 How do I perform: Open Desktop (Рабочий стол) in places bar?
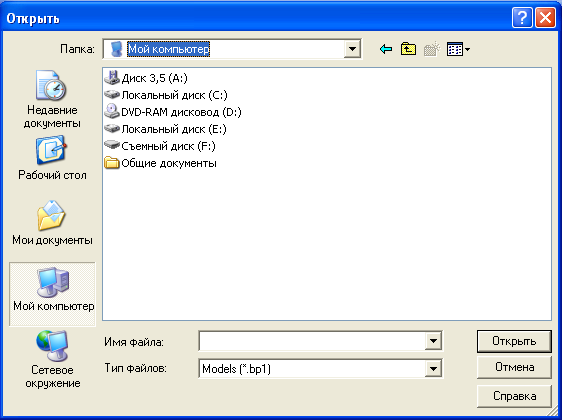(52, 158)
